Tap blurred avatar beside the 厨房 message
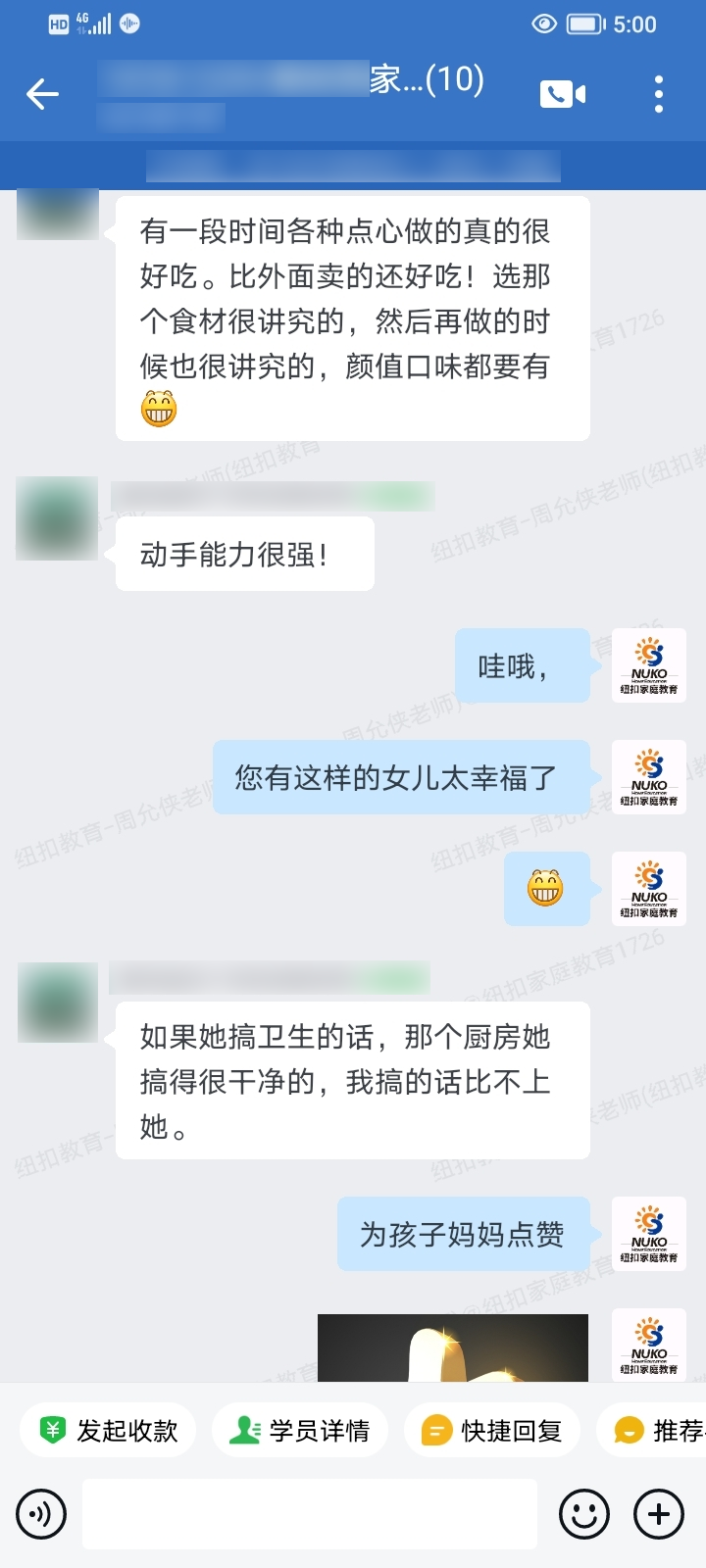This screenshot has width=706, height=1568. pyautogui.click(x=57, y=1003)
